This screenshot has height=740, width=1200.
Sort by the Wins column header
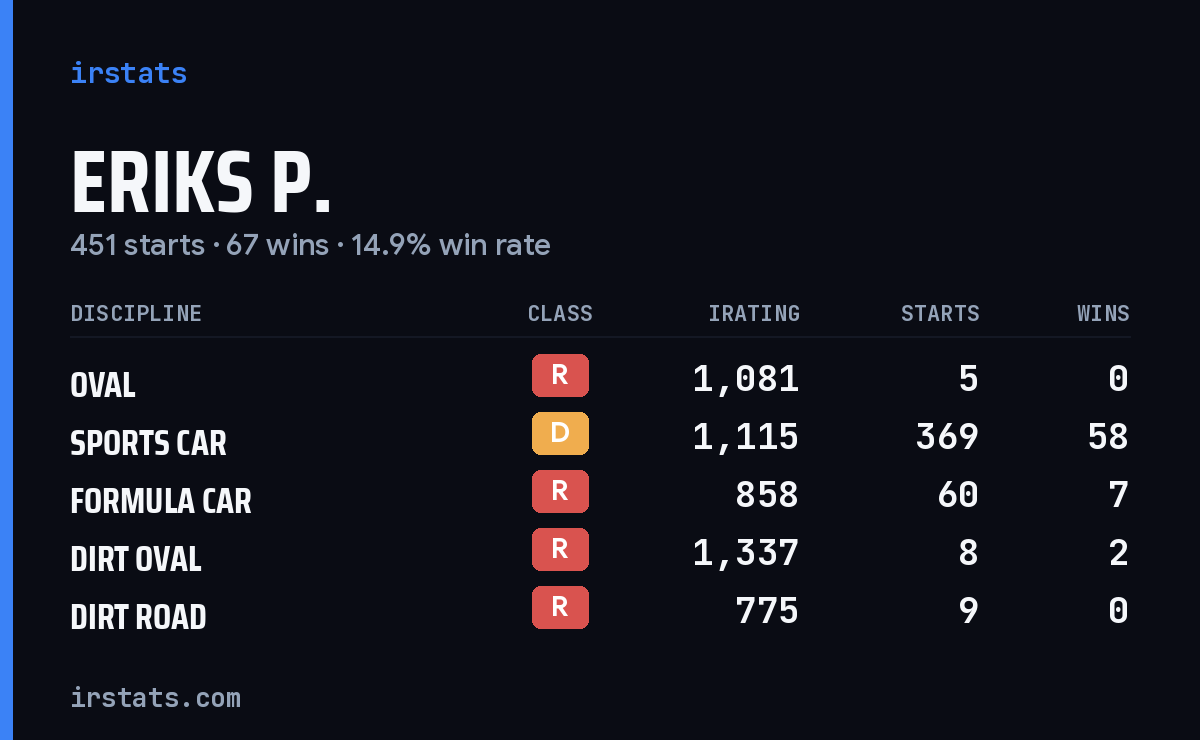[x=1103, y=313]
